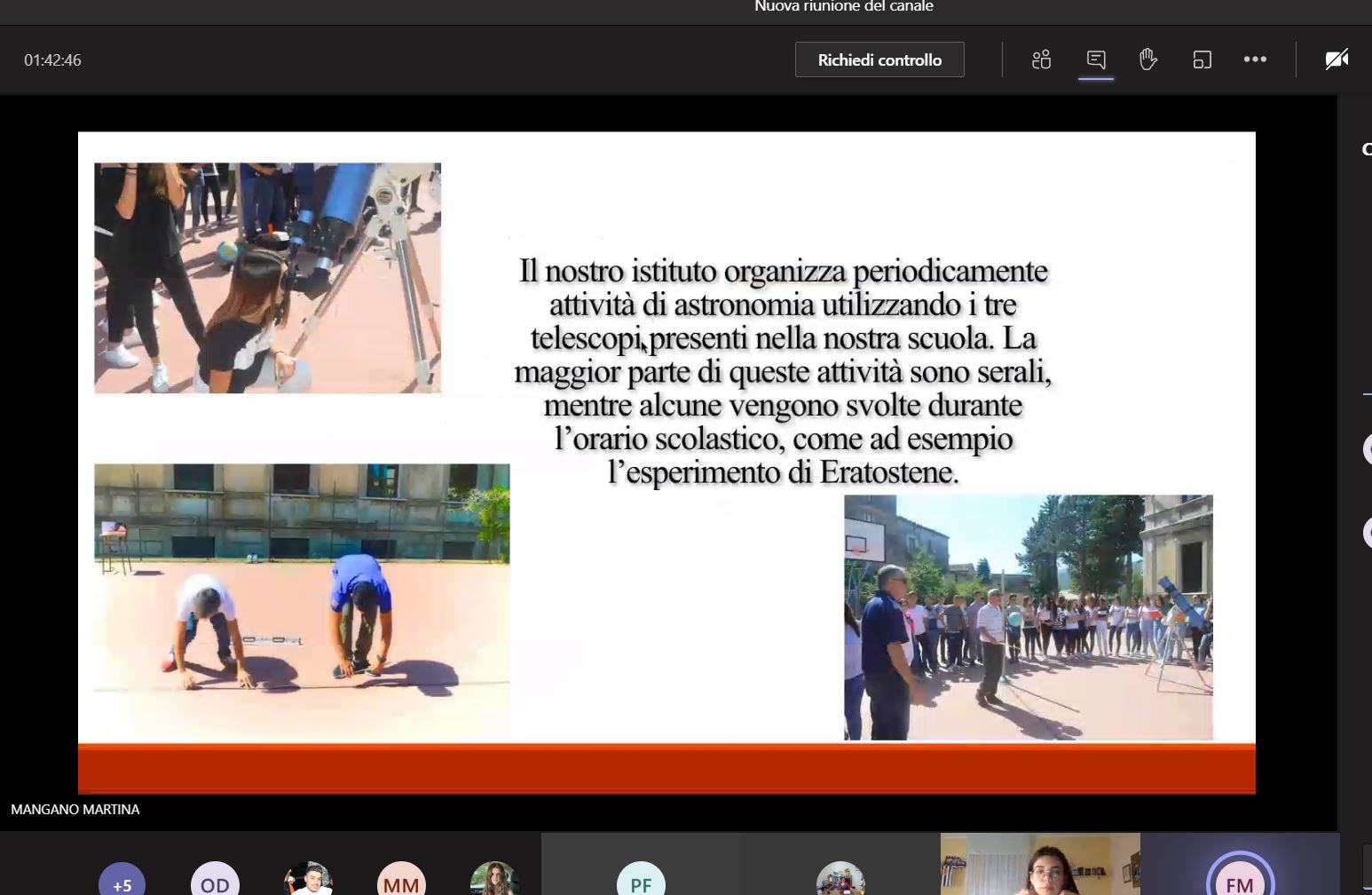Click the title Nuova riunione del canale
The height and width of the screenshot is (895, 1372).
(844, 7)
